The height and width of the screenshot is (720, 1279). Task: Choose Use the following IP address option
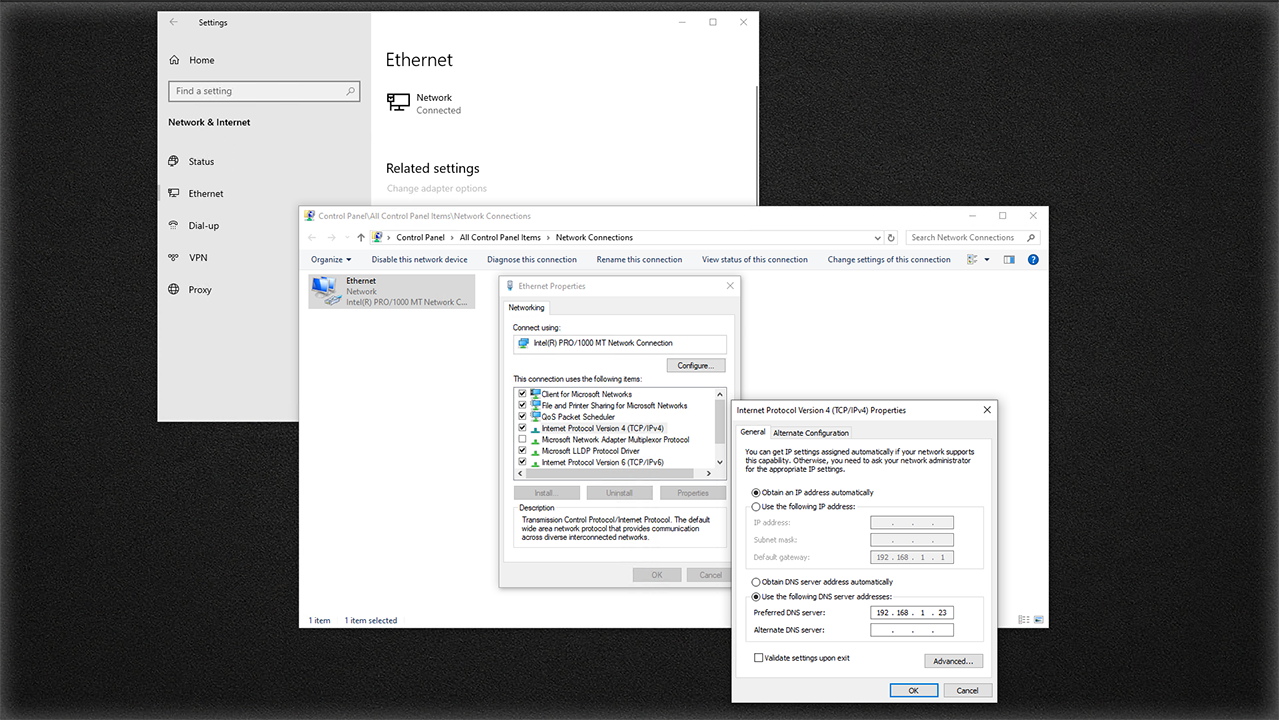[756, 507]
